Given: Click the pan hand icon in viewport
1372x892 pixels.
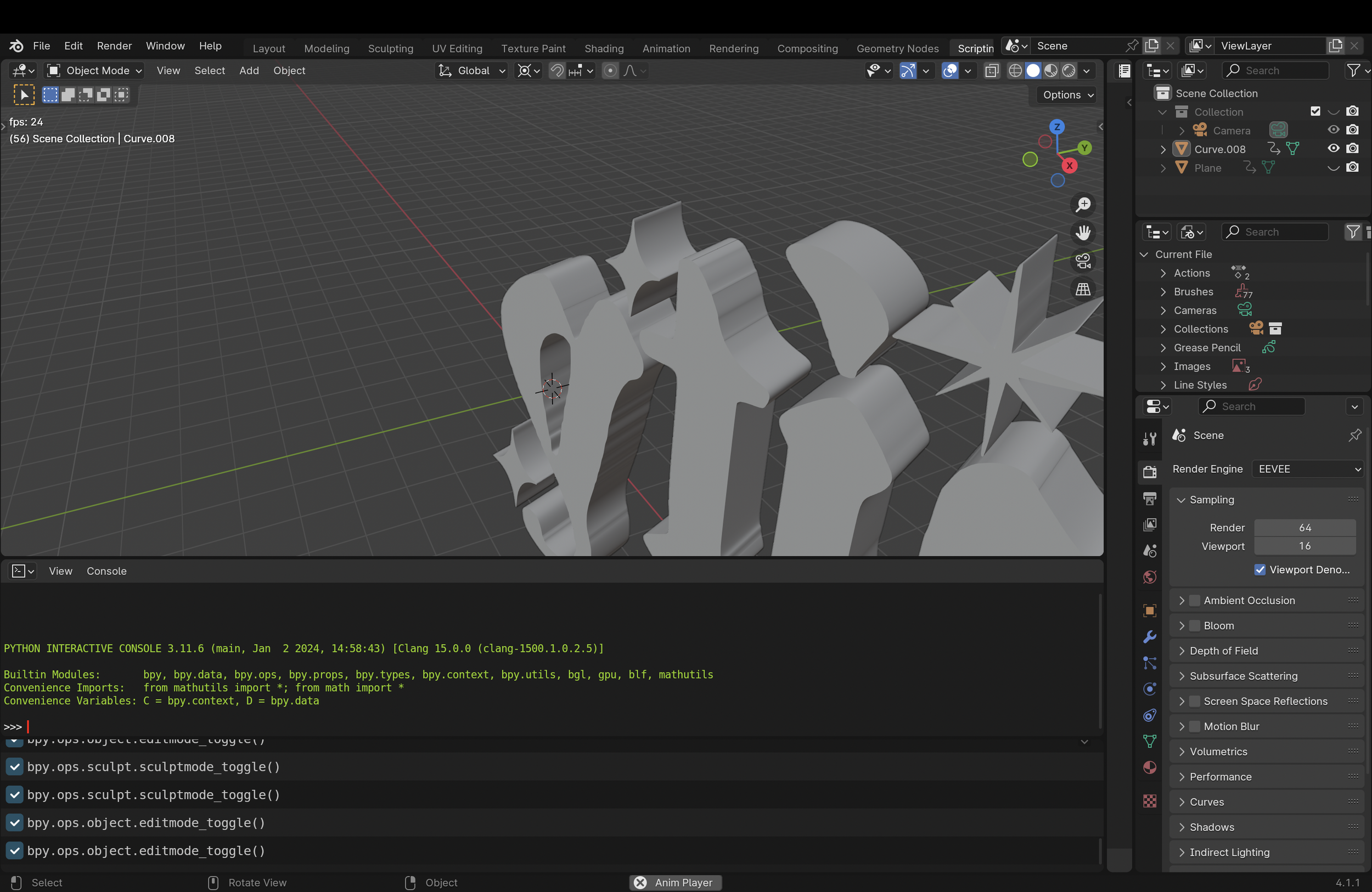Looking at the screenshot, I should pos(1083,233).
